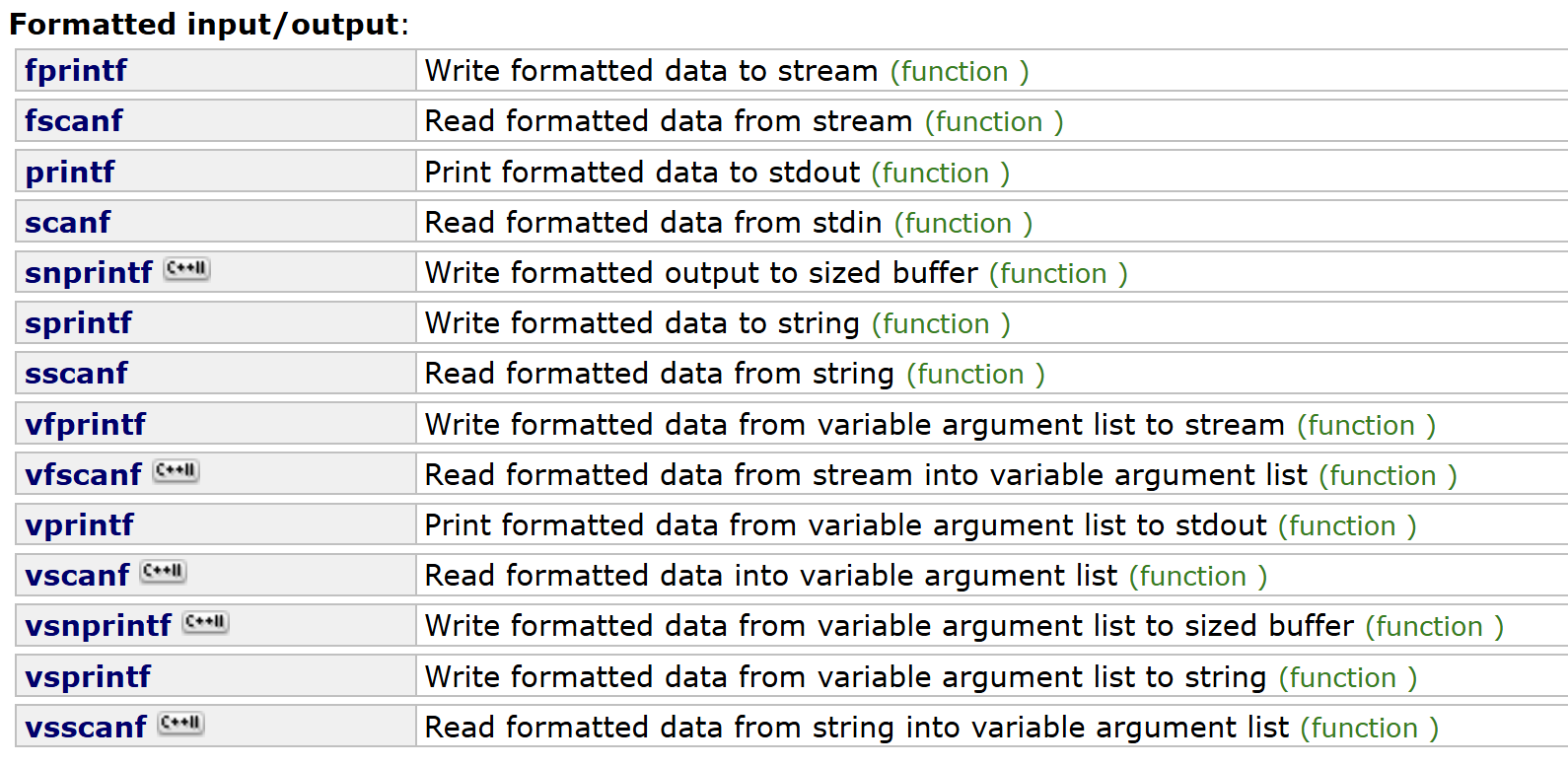
Task: Click the C++11 icon next to vscanf
Action: pyautogui.click(x=163, y=572)
